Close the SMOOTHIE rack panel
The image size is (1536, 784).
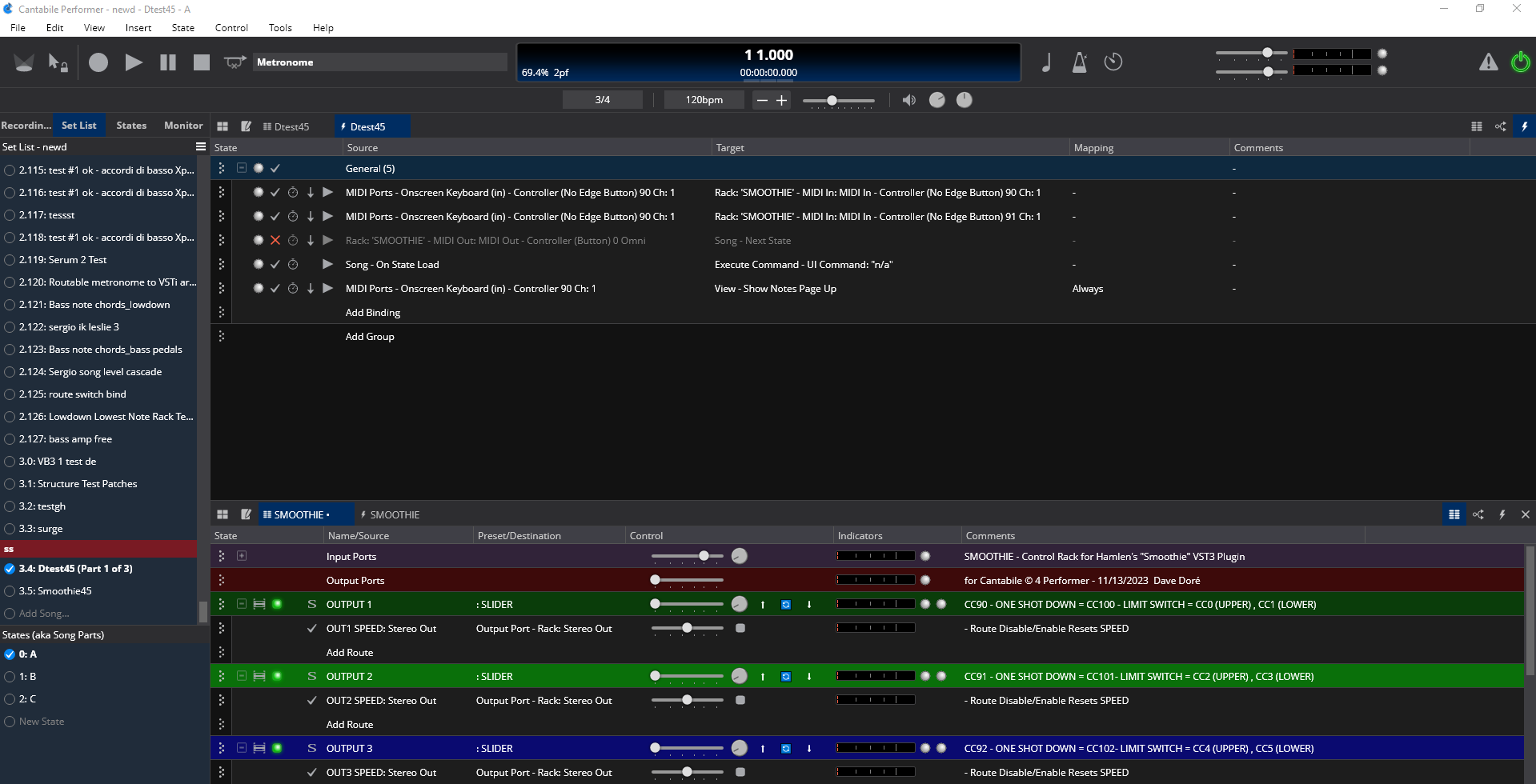click(1525, 514)
